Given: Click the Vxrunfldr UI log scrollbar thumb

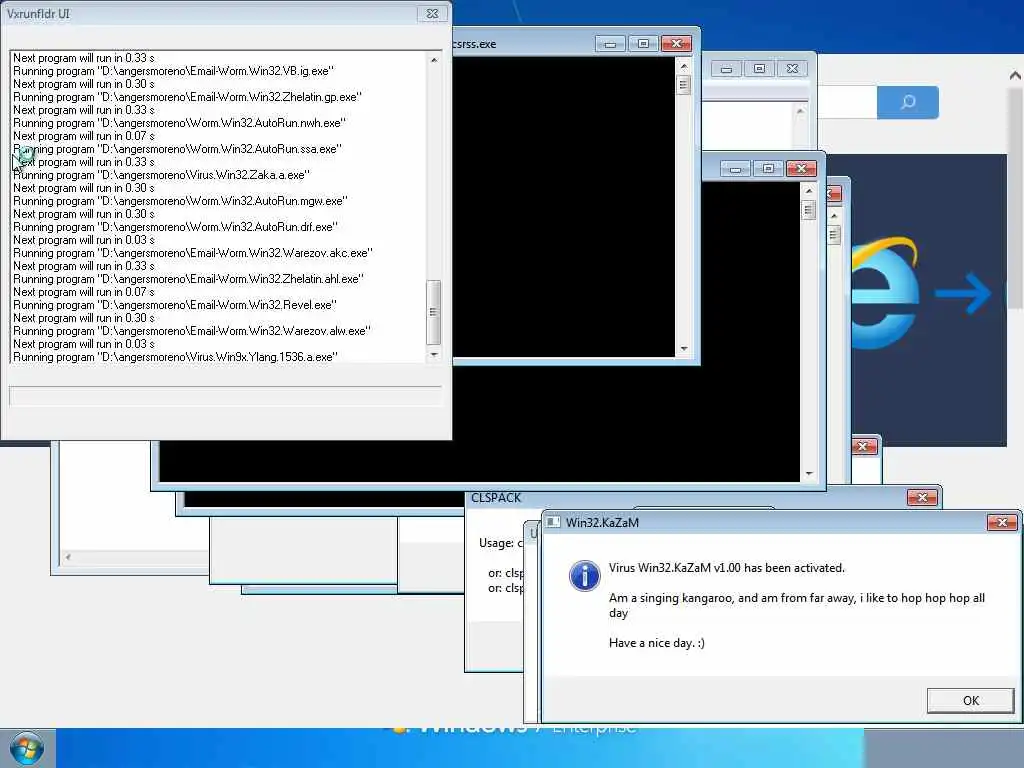Looking at the screenshot, I should pos(434,312).
